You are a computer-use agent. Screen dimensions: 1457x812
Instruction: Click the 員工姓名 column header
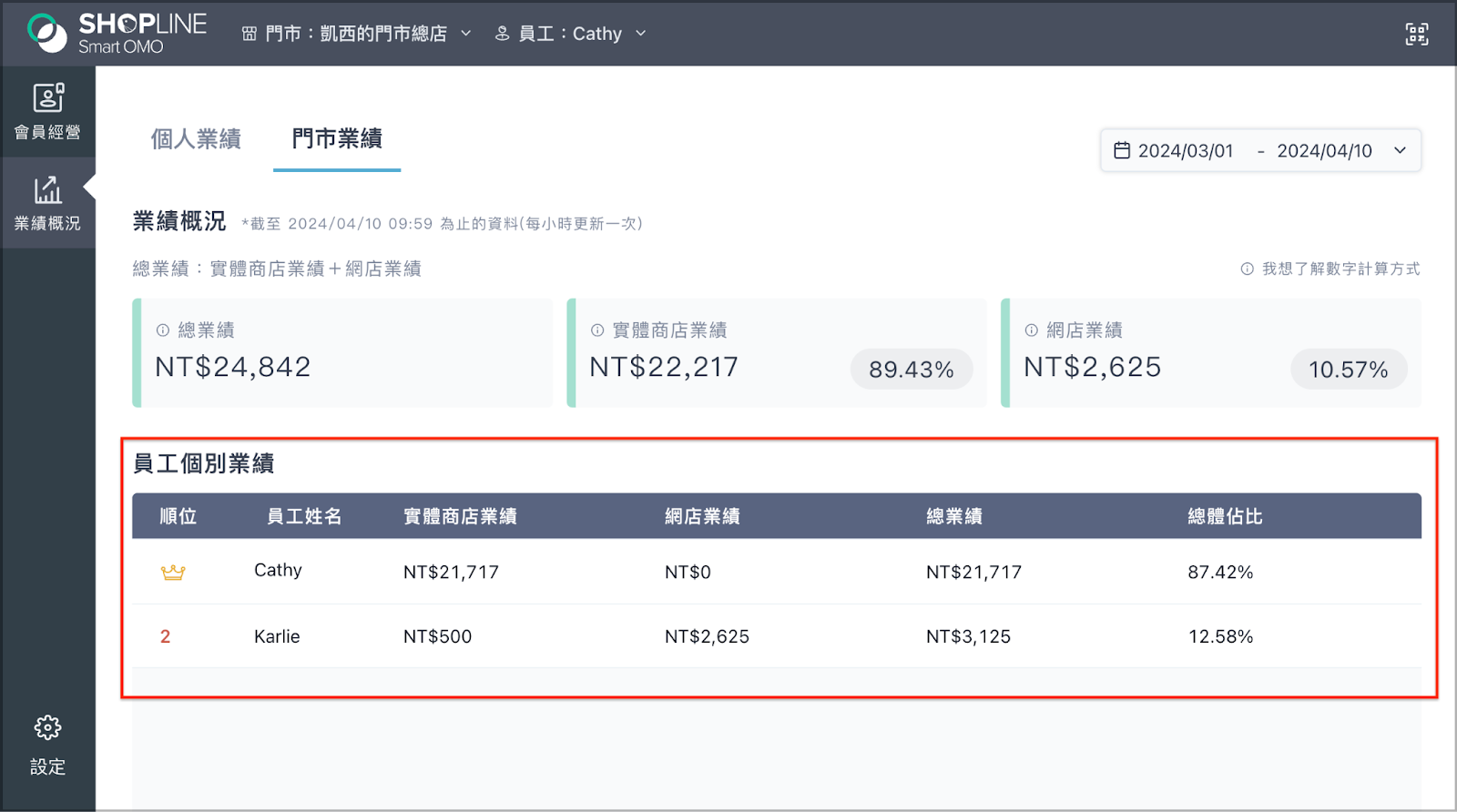[x=304, y=516]
